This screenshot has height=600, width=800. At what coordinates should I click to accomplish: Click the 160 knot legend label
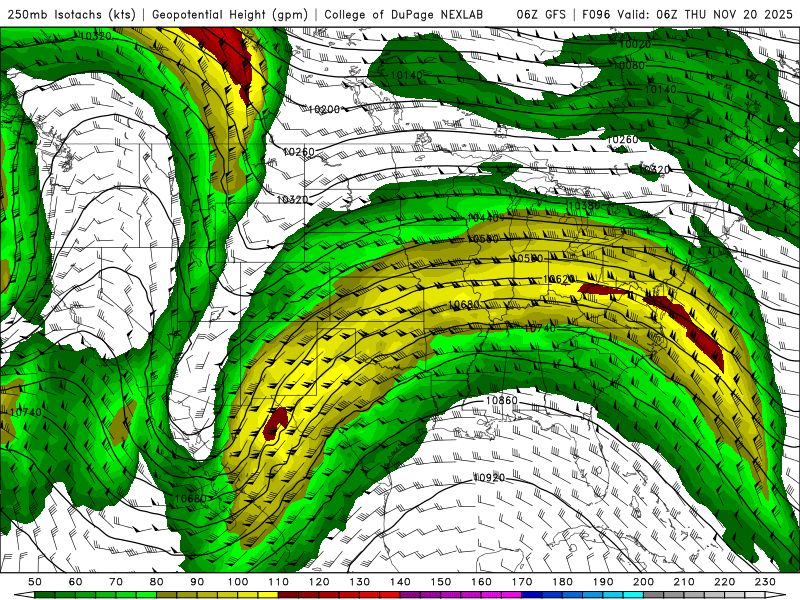click(x=481, y=582)
